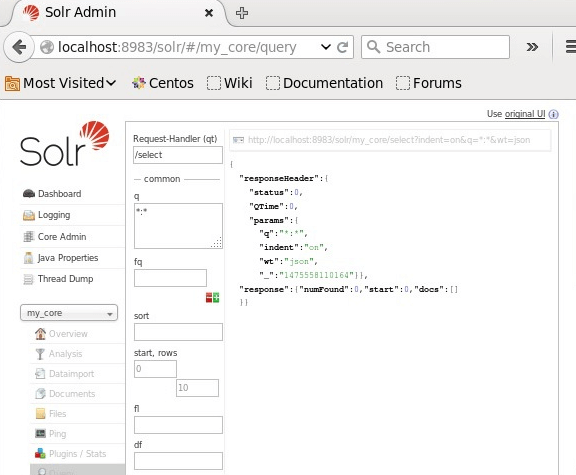Open the Logging section

(x=54, y=215)
